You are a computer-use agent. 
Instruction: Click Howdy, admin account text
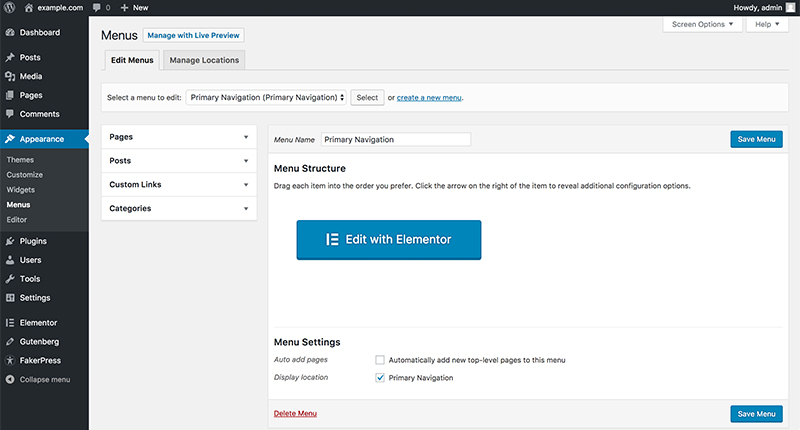(758, 8)
